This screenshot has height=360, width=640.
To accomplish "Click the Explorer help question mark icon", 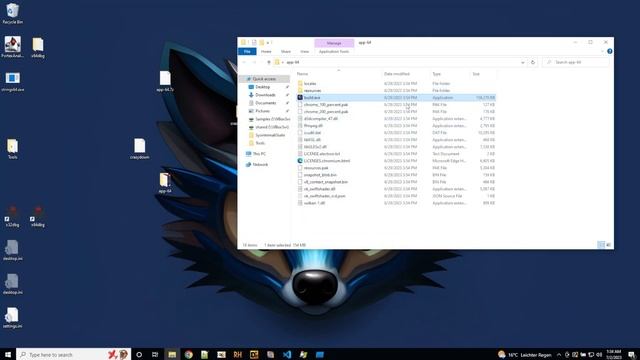I will pyautogui.click(x=609, y=51).
